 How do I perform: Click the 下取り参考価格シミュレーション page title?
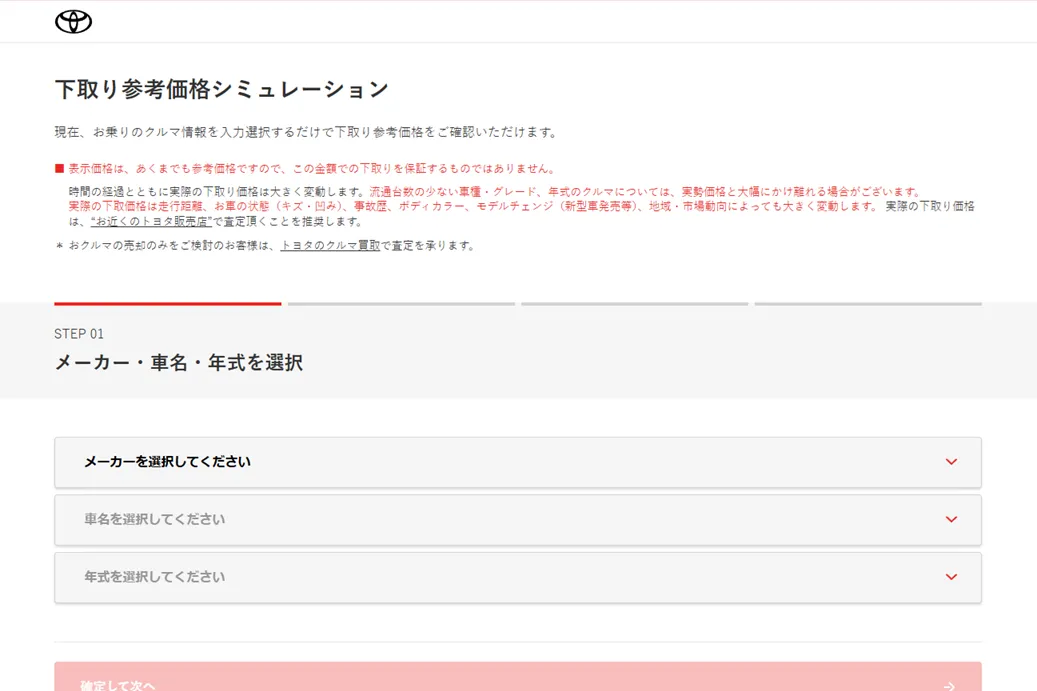click(x=222, y=89)
